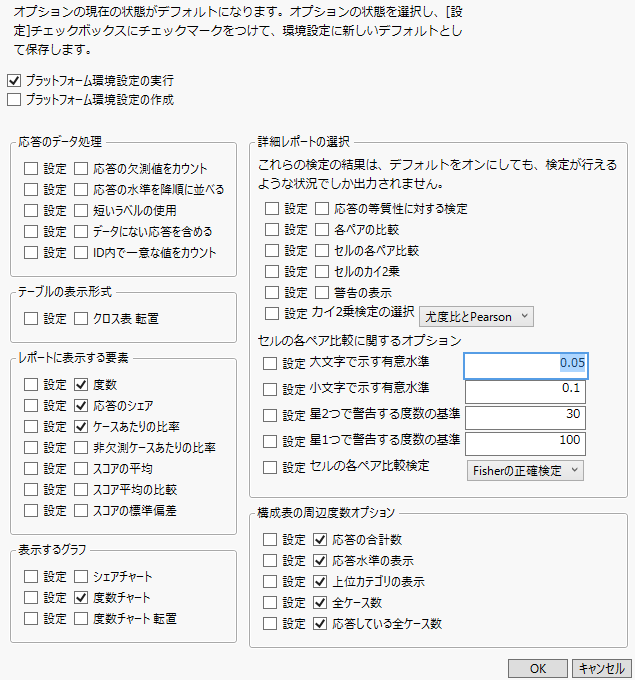This screenshot has width=635, height=680.
Task: Check スコア平均の比較 option
Action: 81,490
